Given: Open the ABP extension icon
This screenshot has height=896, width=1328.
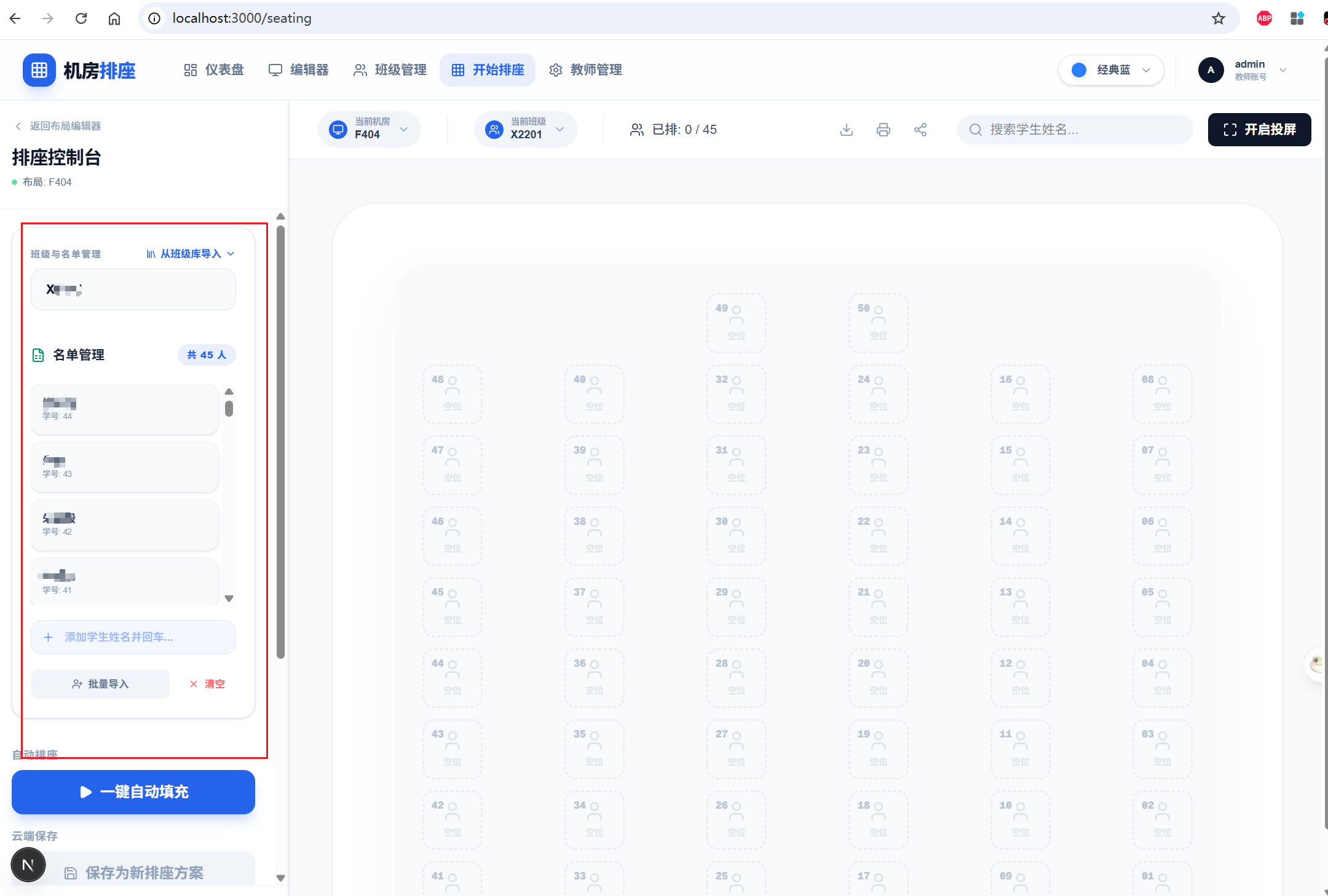Looking at the screenshot, I should point(1264,18).
